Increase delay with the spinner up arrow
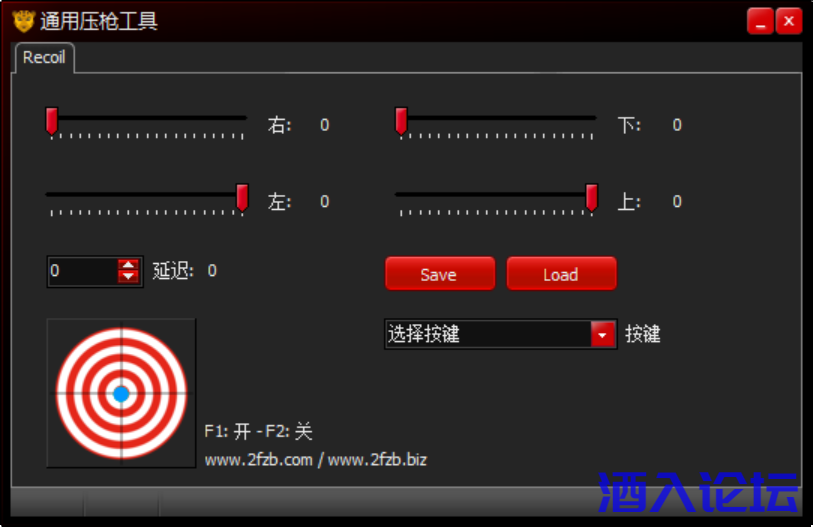The width and height of the screenshot is (813, 527). coord(128,265)
